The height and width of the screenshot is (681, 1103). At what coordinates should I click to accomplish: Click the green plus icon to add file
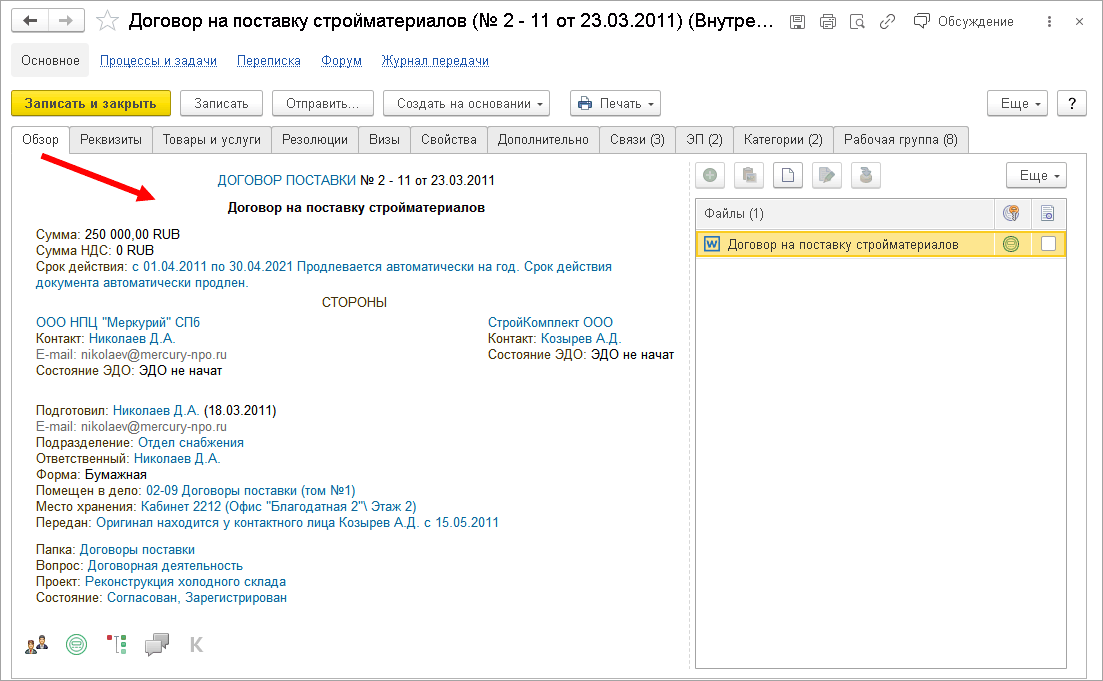(710, 176)
